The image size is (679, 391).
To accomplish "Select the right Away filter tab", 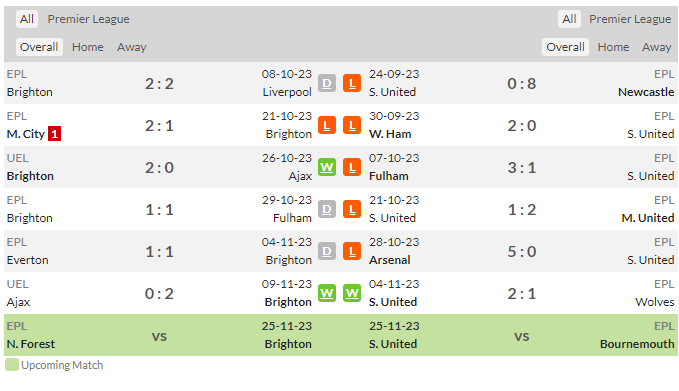I will [x=656, y=47].
